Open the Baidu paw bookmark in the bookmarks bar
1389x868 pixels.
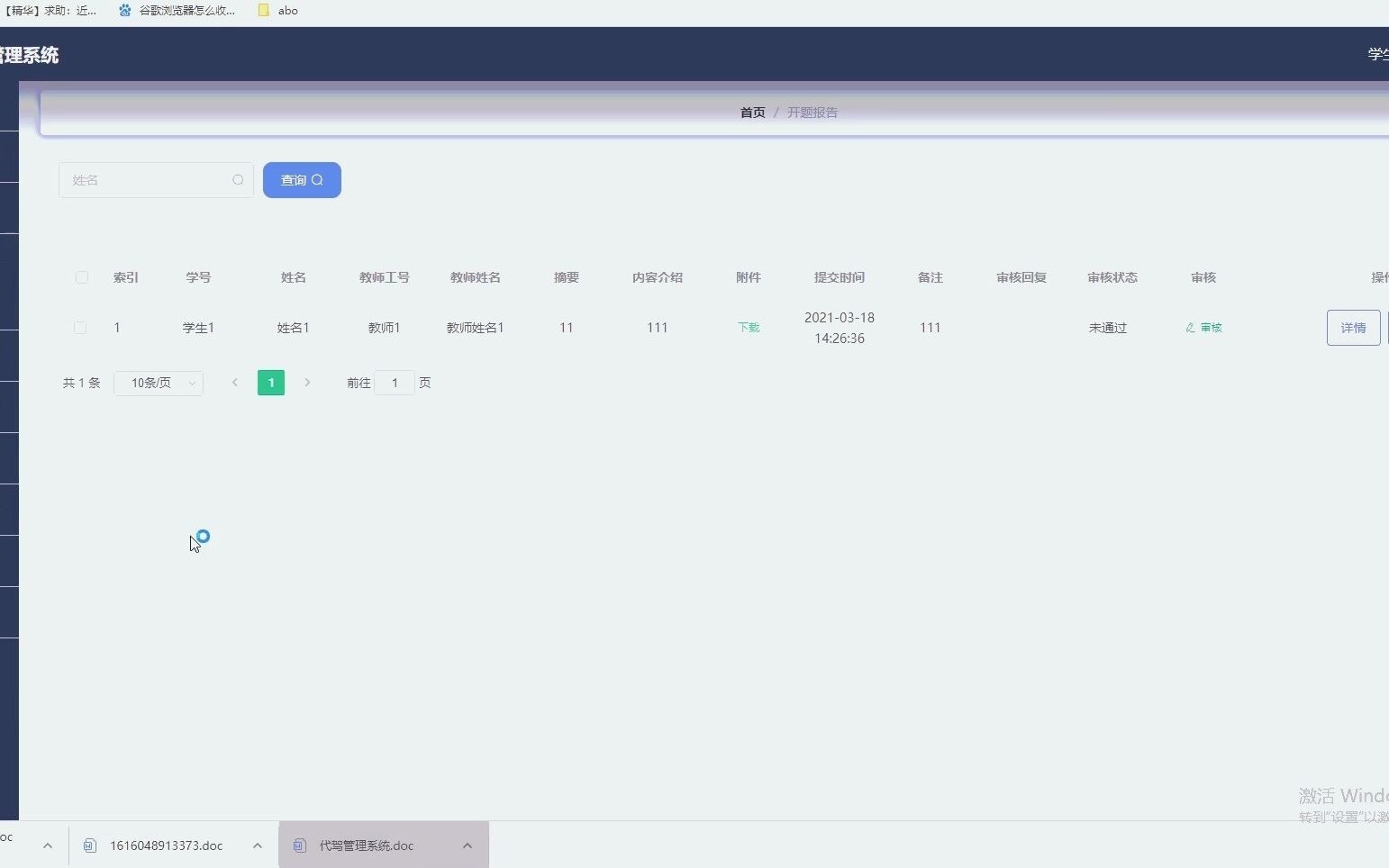tap(124, 10)
